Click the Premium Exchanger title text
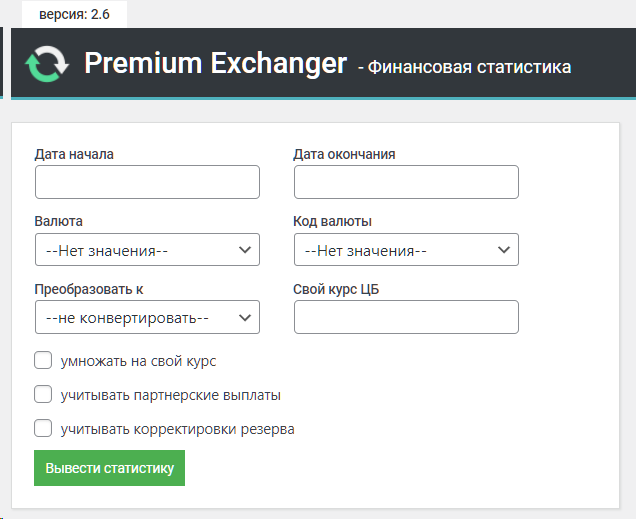 pos(215,63)
